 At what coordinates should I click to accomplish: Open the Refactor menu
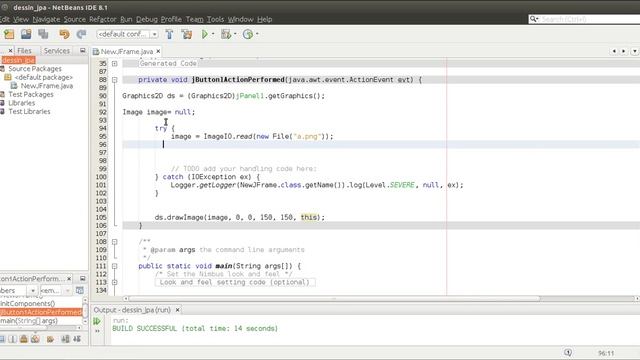(x=102, y=19)
